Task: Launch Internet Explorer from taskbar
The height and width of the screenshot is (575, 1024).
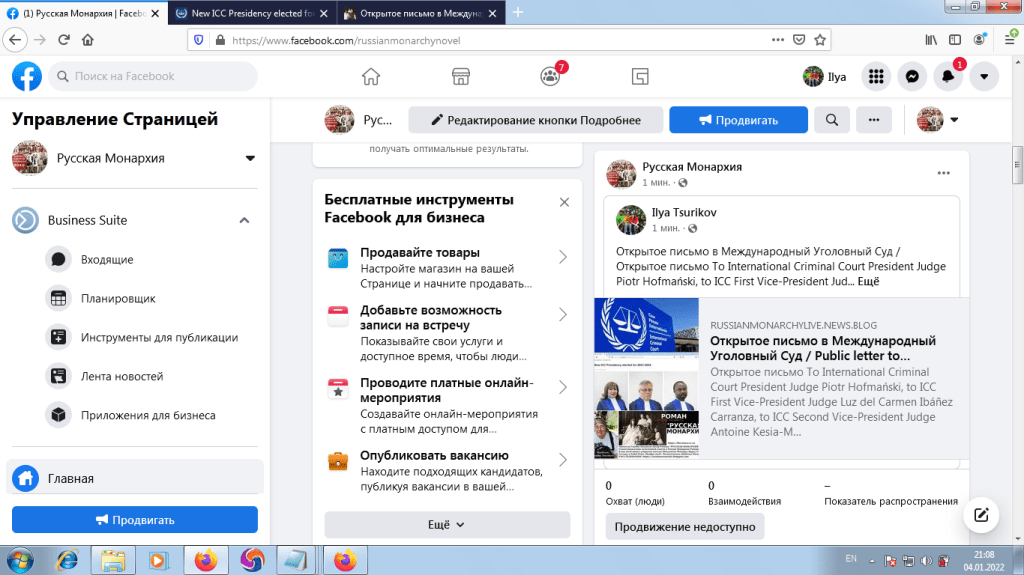Action: (67, 560)
